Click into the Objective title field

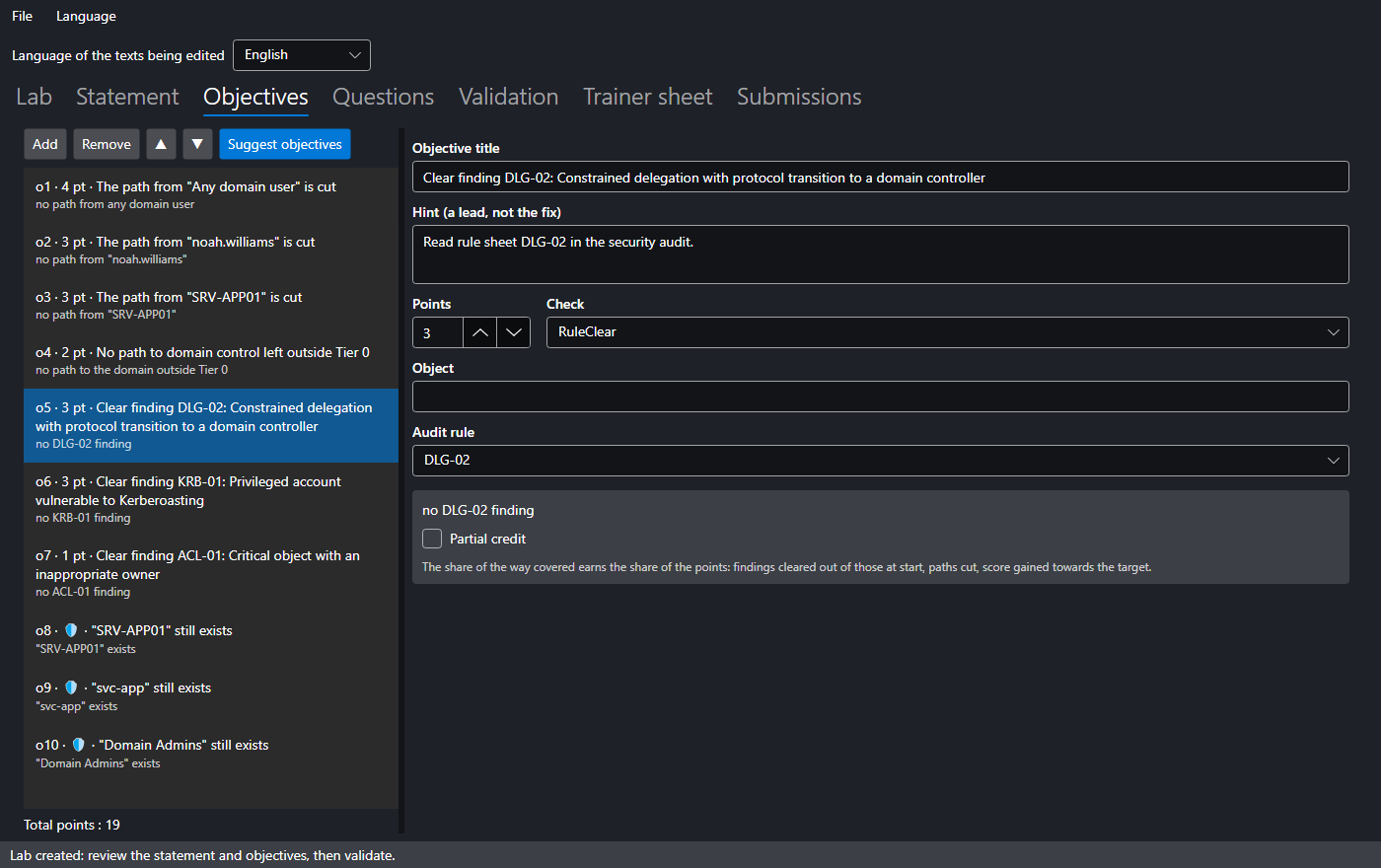pyautogui.click(x=881, y=178)
